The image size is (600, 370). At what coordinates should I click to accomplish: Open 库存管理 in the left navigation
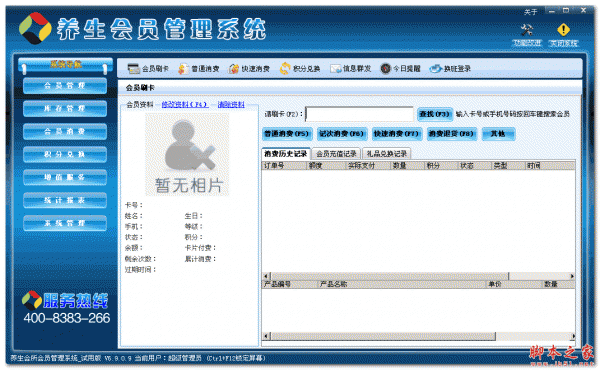(x=65, y=109)
